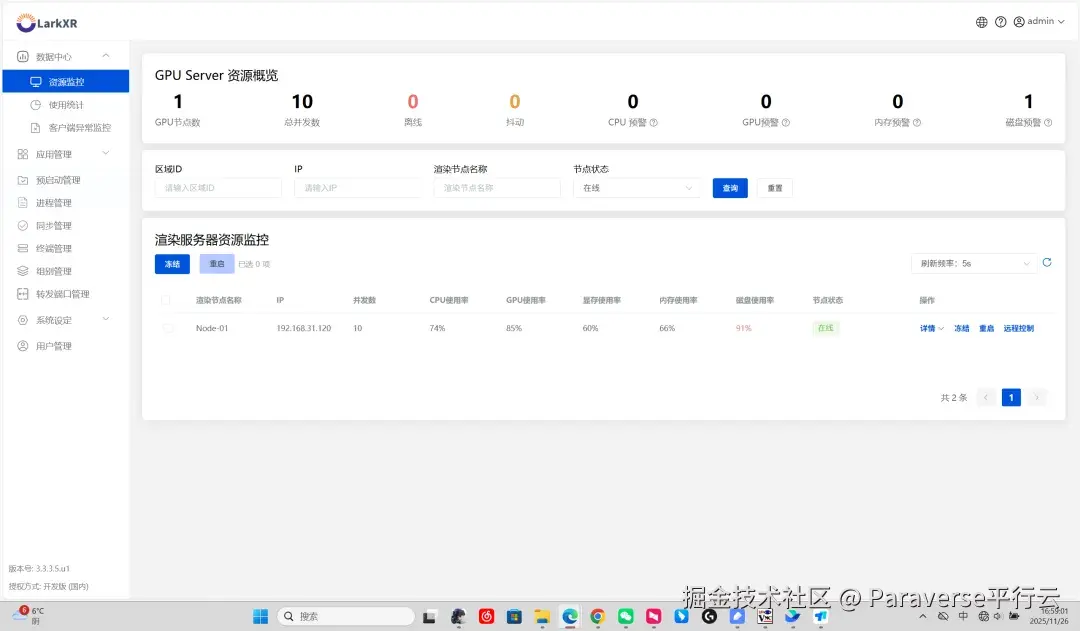
Task: Open the admin account dropdown
Action: (x=1039, y=21)
